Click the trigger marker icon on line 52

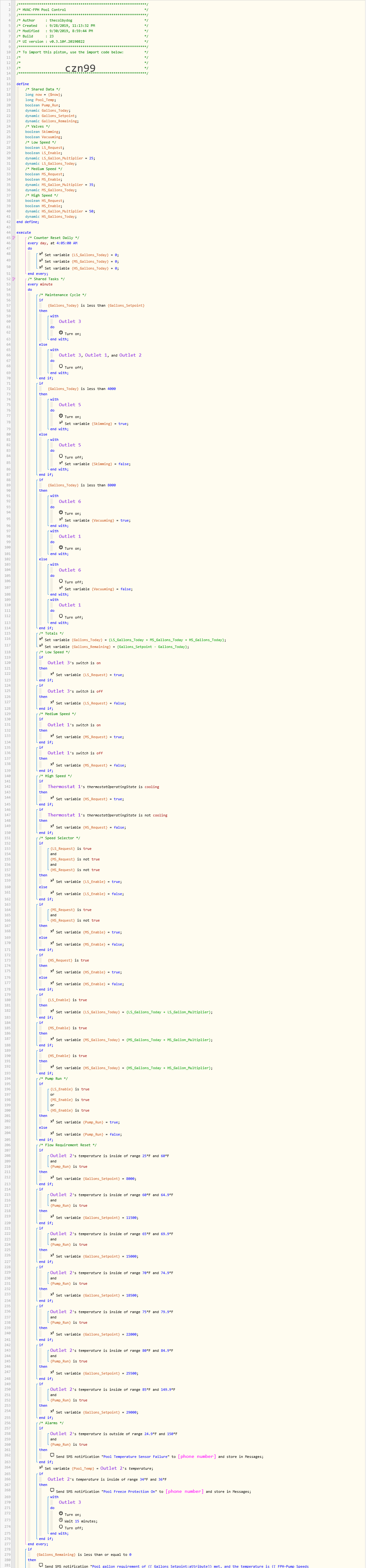13,279
